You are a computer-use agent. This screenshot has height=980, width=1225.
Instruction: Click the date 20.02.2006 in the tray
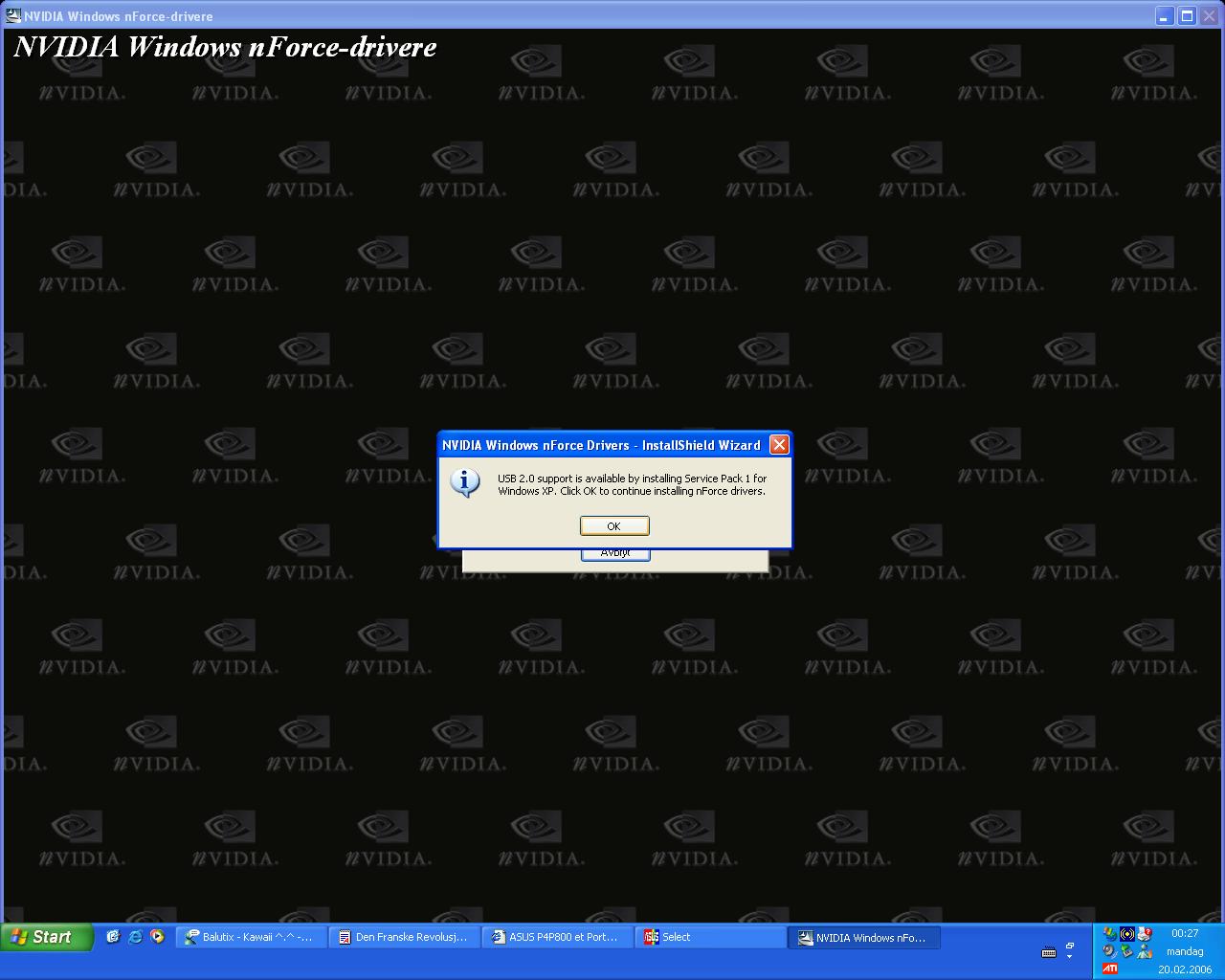click(1185, 969)
